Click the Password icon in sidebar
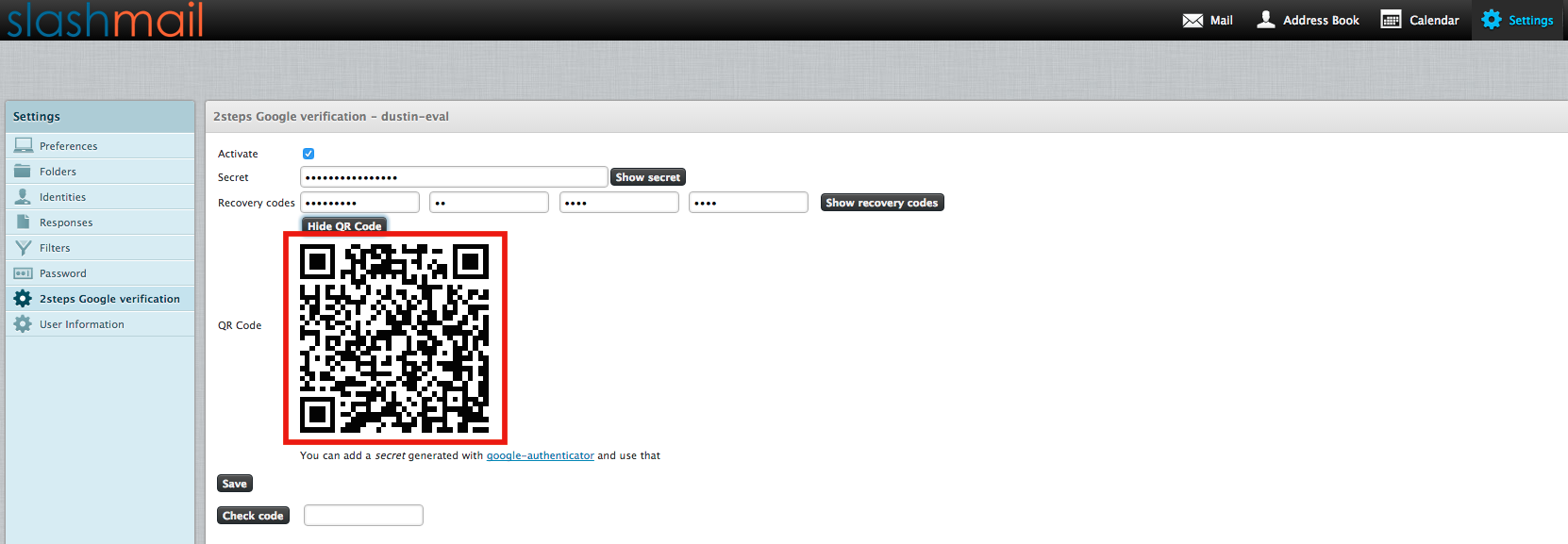Viewport: 1568px width, 544px height. tap(23, 273)
